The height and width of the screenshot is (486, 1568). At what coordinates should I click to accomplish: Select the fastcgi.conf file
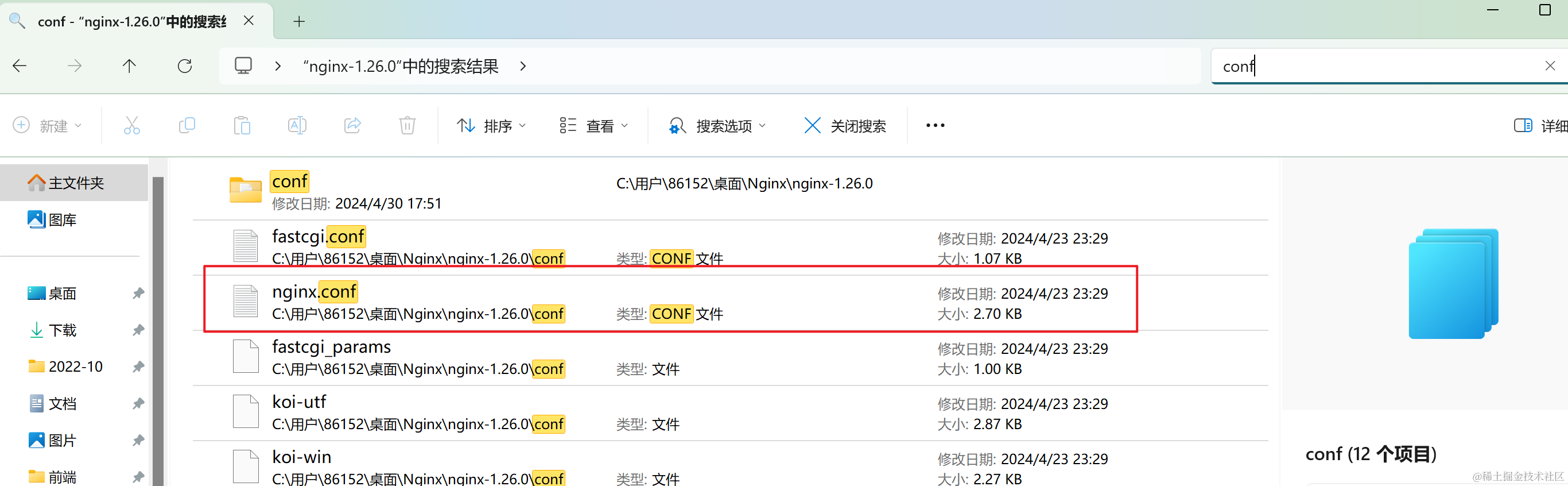731,246
